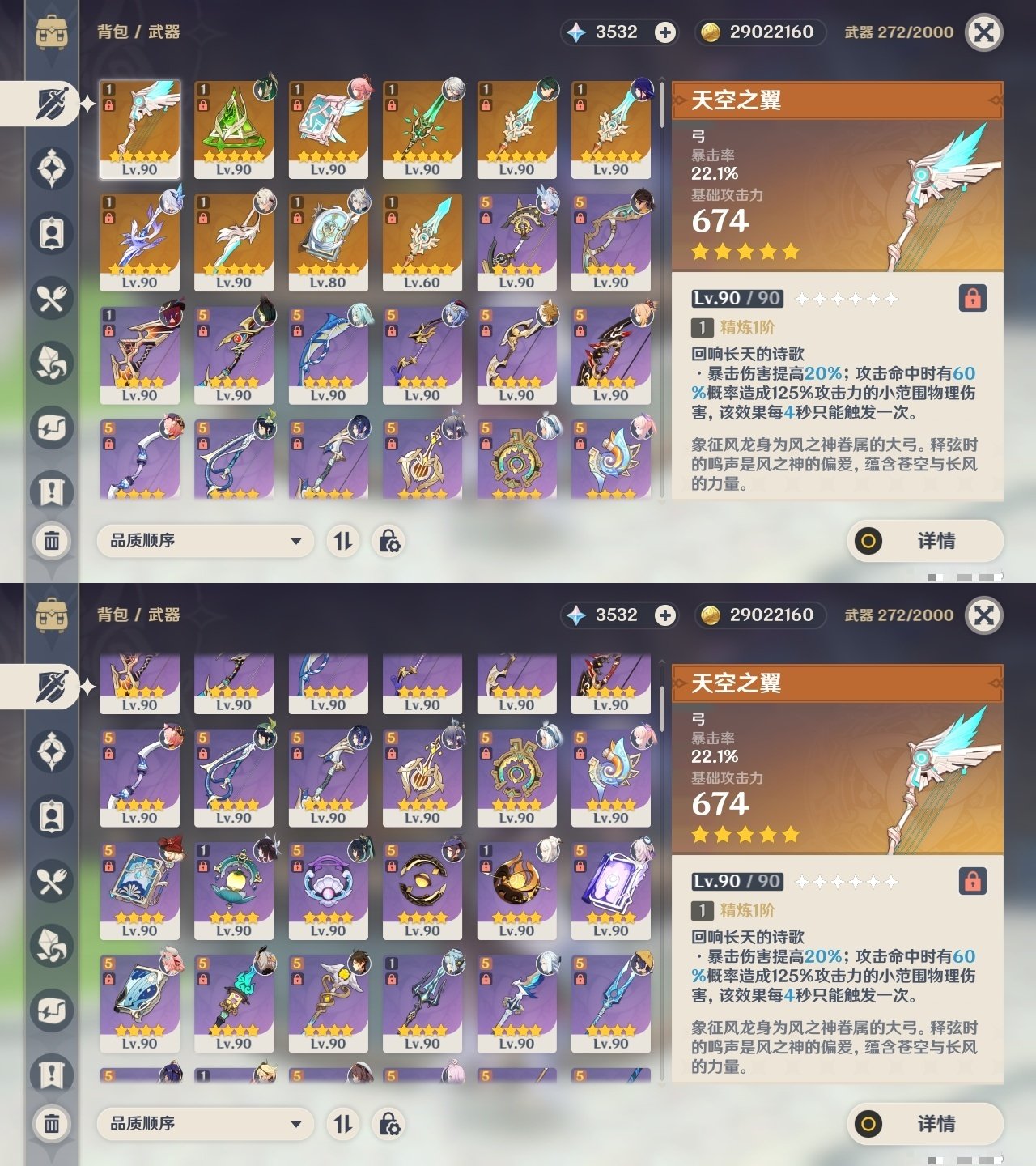Viewport: 1036px width, 1166px height.
Task: Toggle the weapon lock in upper detail panel
Action: click(973, 298)
